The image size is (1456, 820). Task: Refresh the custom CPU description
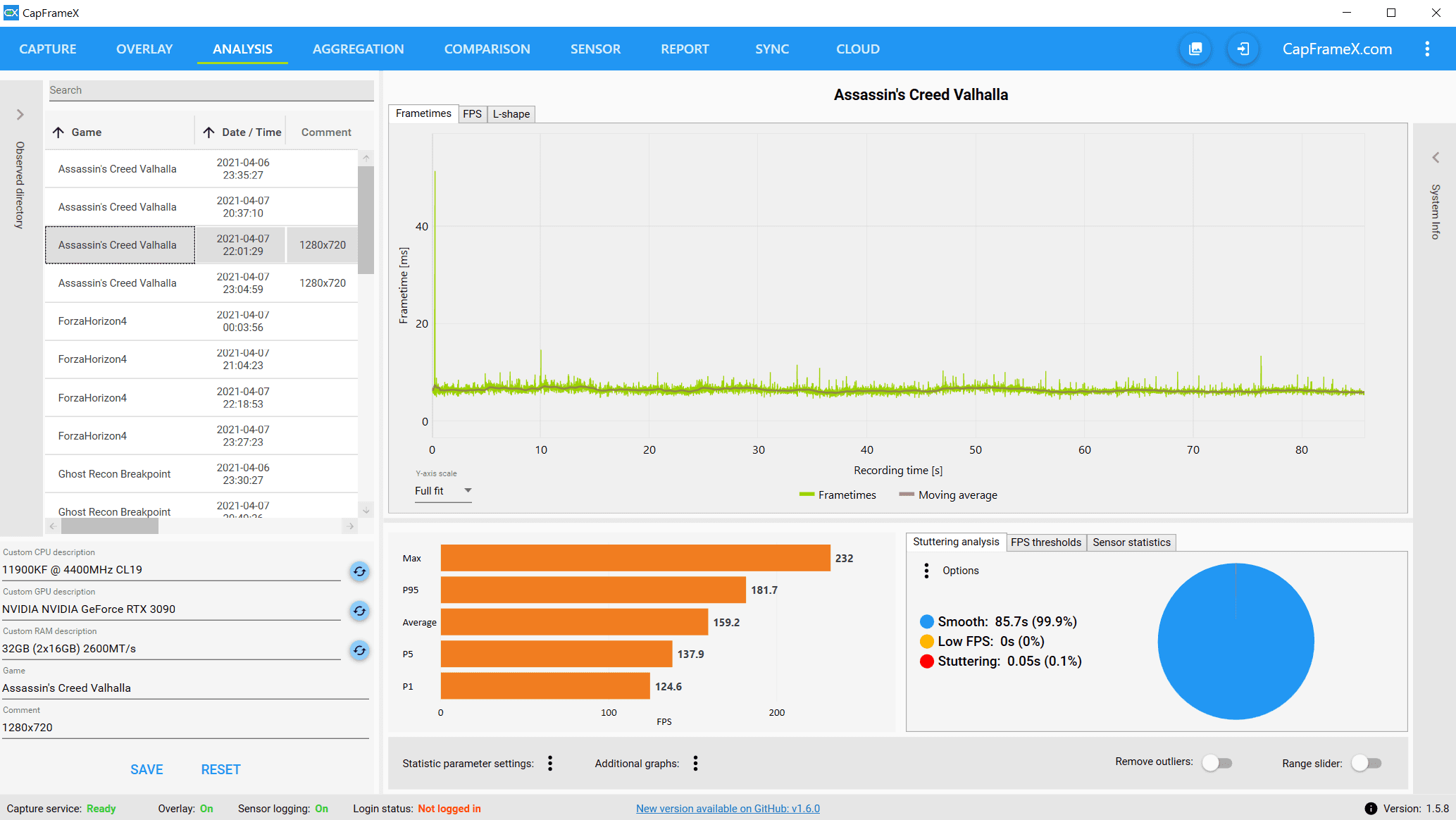pyautogui.click(x=359, y=571)
